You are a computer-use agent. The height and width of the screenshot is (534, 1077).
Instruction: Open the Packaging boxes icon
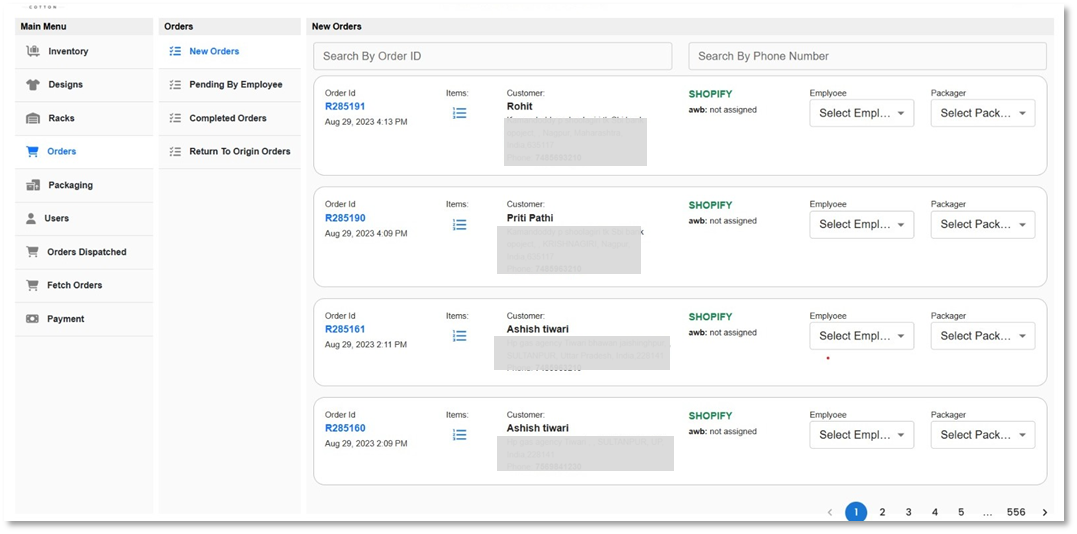point(33,185)
